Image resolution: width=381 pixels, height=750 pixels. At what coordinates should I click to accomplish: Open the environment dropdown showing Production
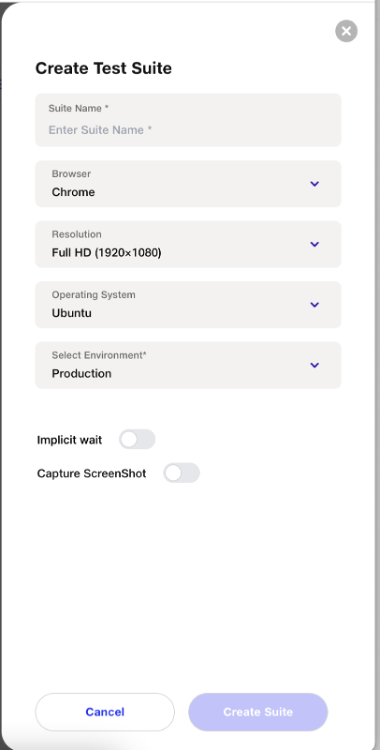coord(188,365)
